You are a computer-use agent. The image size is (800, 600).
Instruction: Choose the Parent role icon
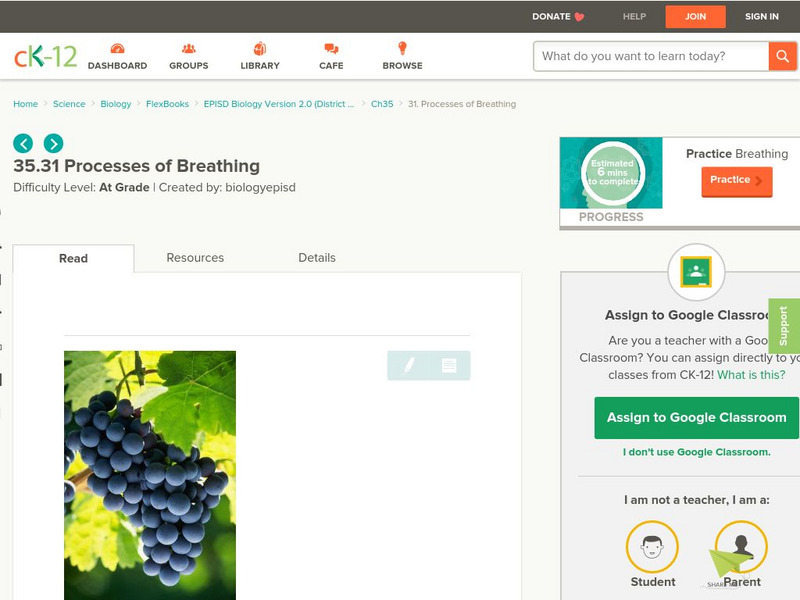click(x=741, y=546)
